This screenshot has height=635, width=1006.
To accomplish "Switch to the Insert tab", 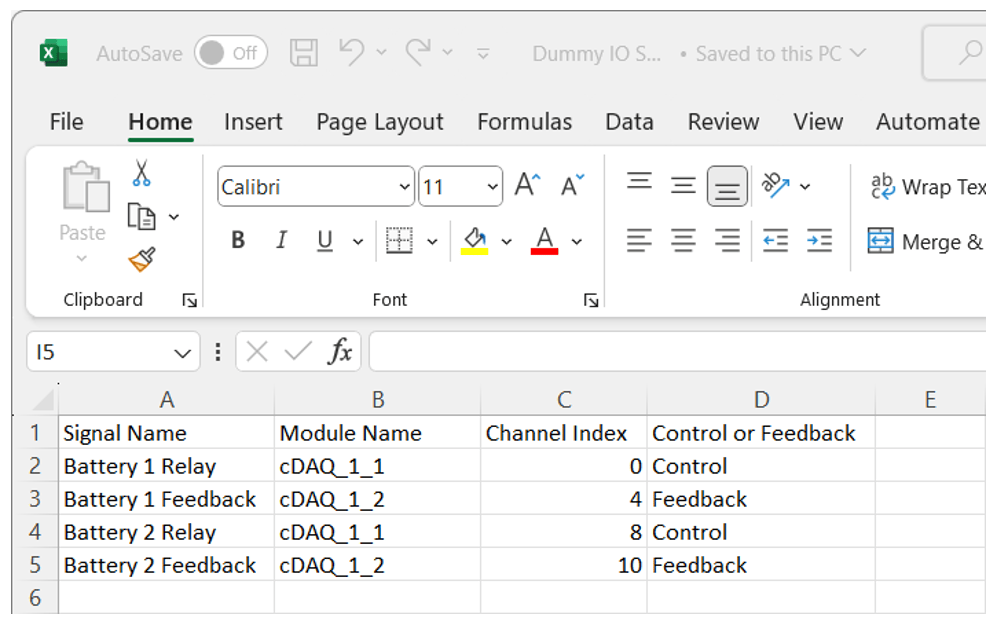I will click(x=253, y=121).
